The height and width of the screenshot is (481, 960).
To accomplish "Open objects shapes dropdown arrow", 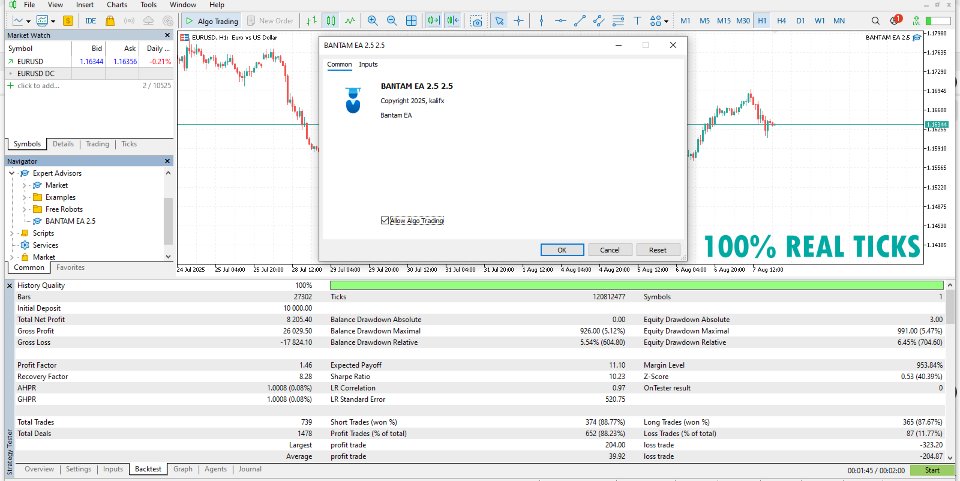I will tap(666, 21).
